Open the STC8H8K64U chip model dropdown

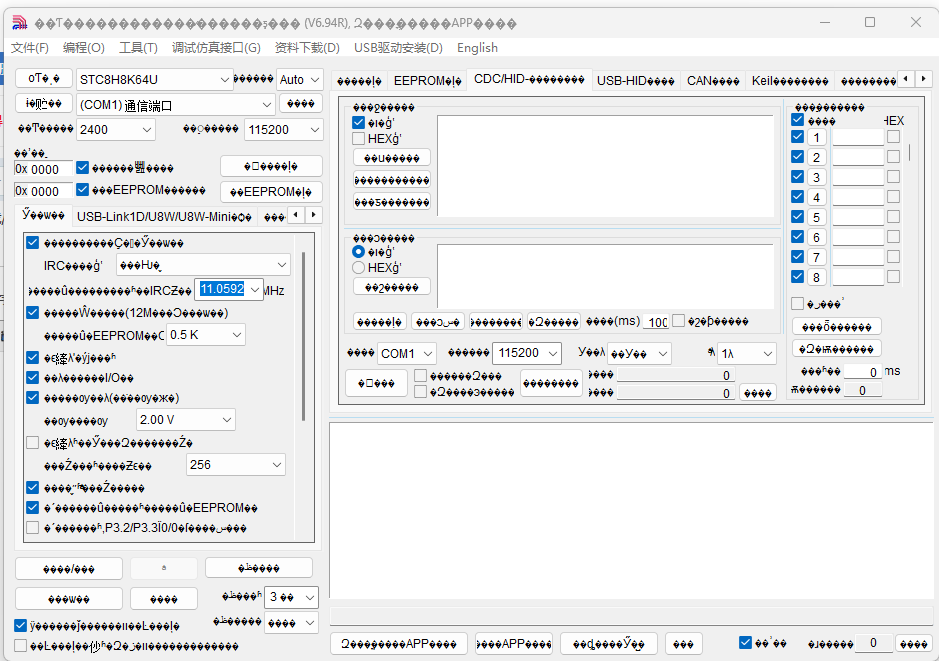pyautogui.click(x=155, y=80)
